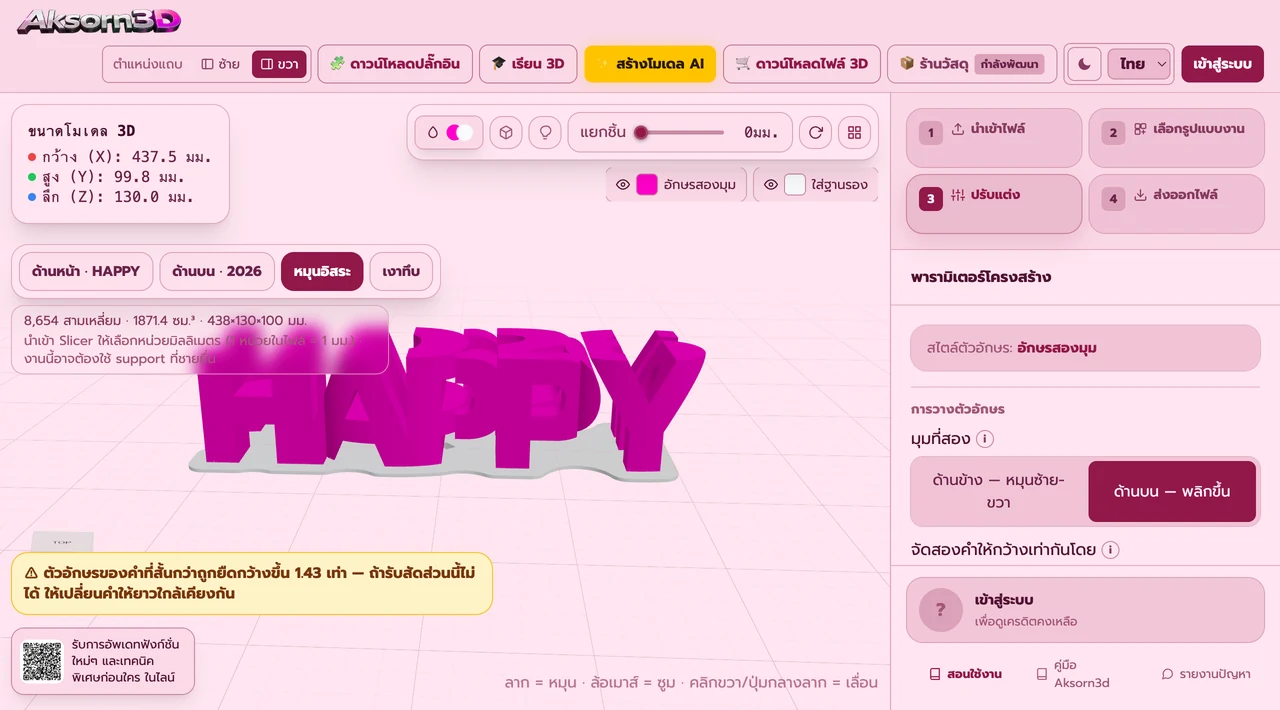Click the wireframe cube icon
Screen dimensions: 1280x710
(x=506, y=132)
